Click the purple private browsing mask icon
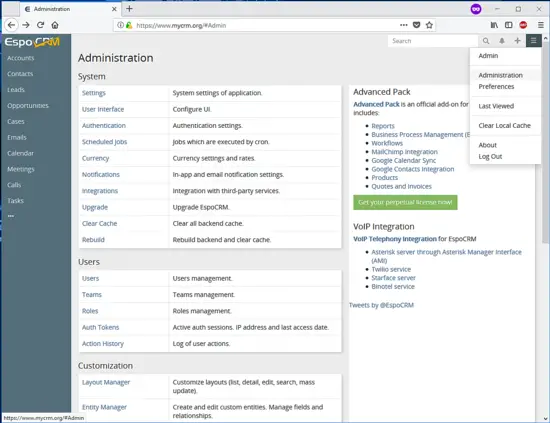 (x=476, y=9)
